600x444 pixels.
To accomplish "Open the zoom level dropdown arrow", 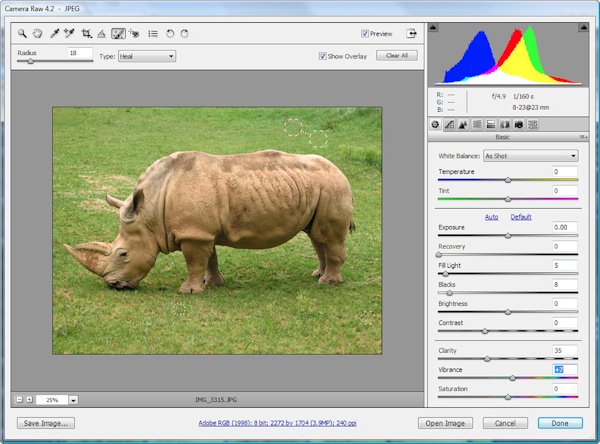I will pyautogui.click(x=73, y=400).
